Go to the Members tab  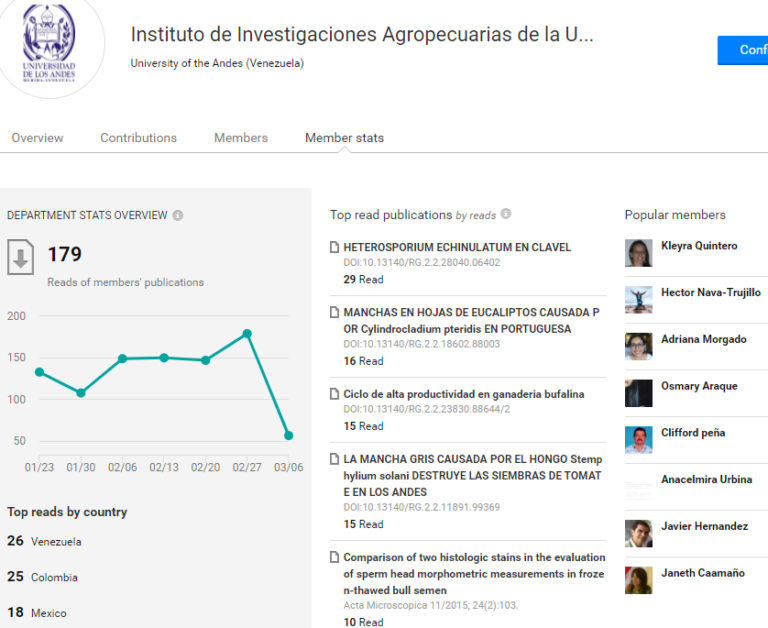(241, 138)
